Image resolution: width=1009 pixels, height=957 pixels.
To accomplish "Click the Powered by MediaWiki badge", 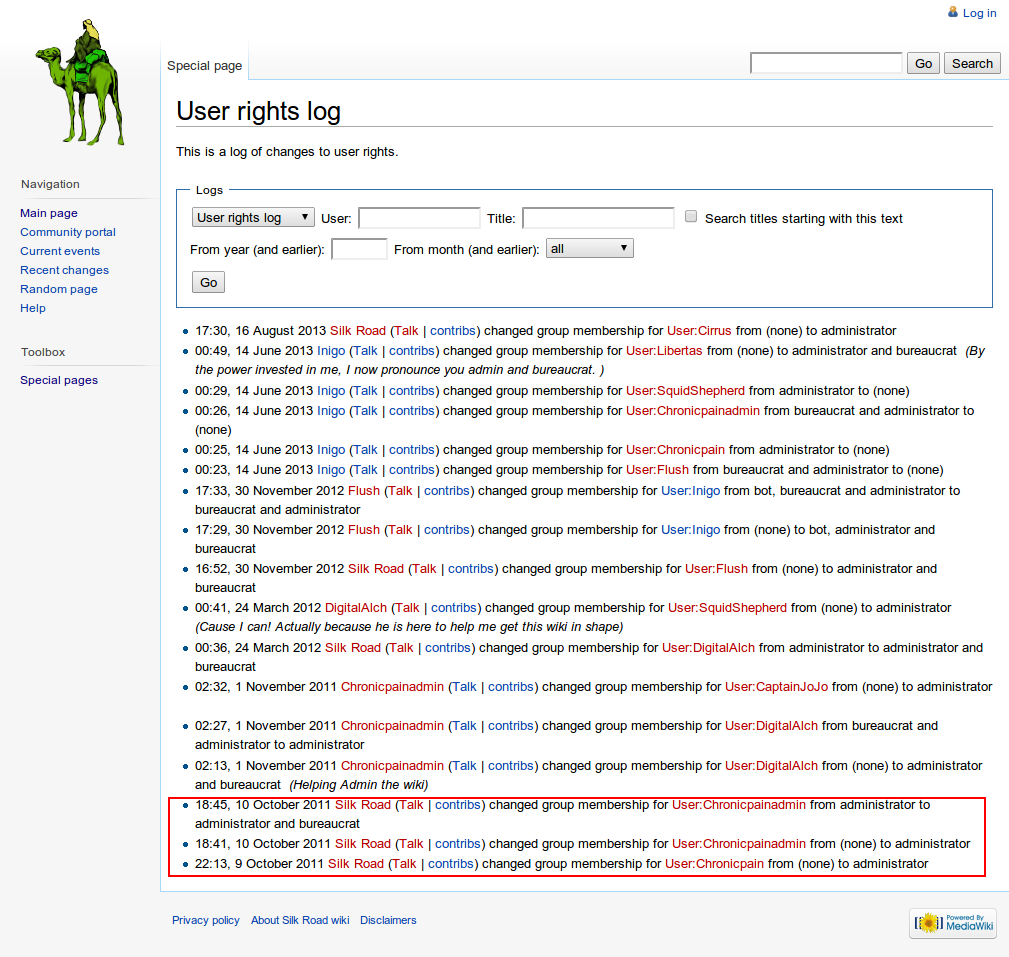I will tap(953, 924).
